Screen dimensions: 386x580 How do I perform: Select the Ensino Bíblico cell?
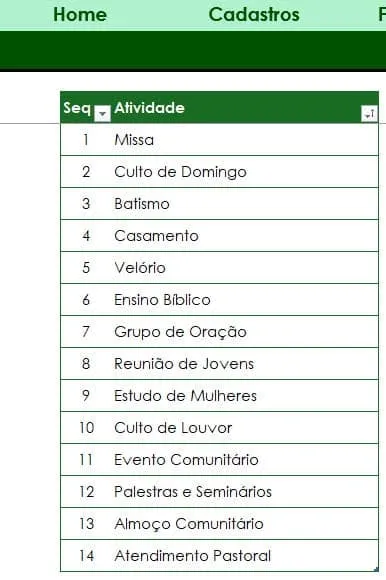pos(245,300)
